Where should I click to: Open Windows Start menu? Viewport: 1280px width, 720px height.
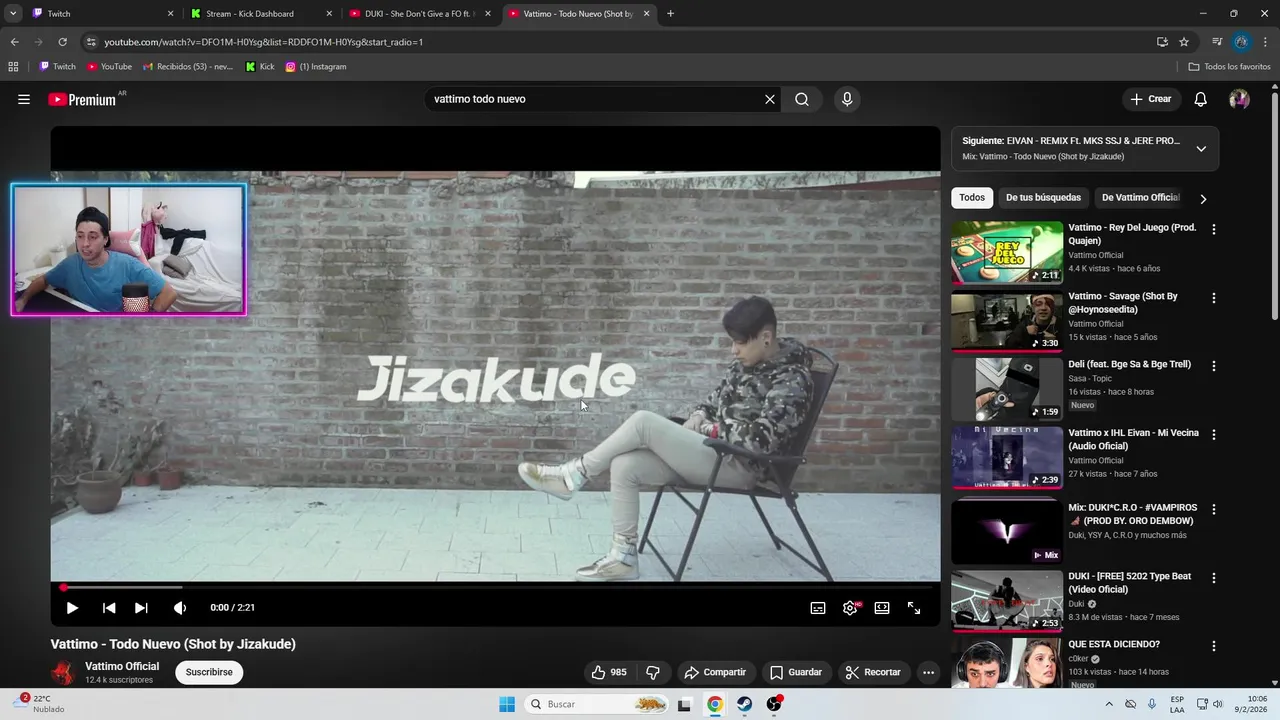[x=507, y=704]
